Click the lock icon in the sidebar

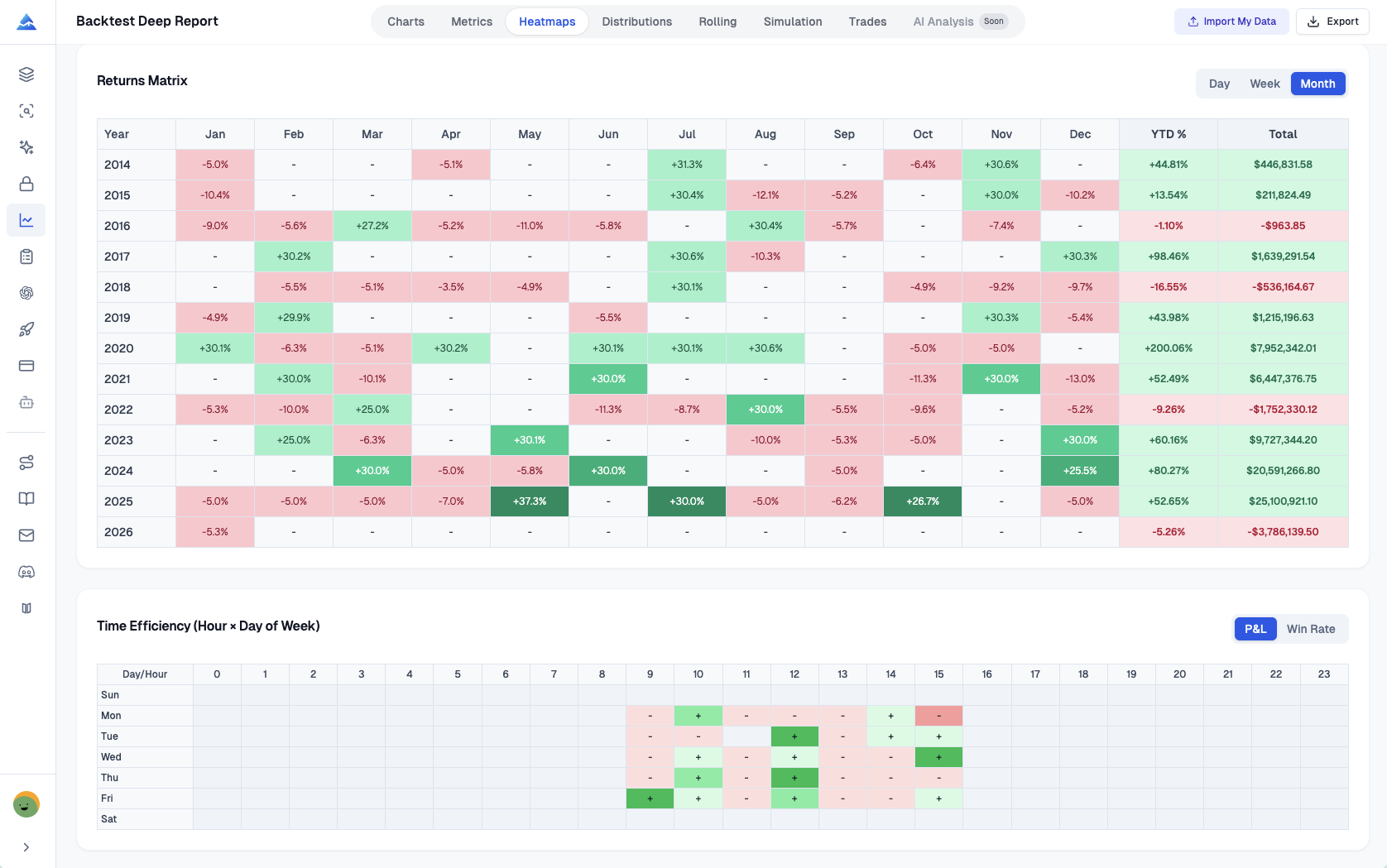(x=26, y=183)
